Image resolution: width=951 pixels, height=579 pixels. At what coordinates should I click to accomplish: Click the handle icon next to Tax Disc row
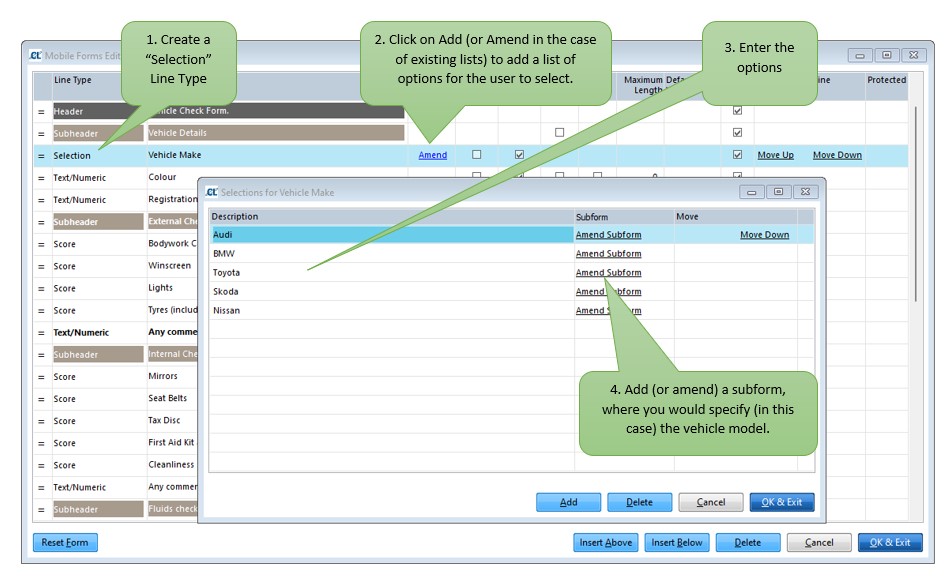click(40, 420)
